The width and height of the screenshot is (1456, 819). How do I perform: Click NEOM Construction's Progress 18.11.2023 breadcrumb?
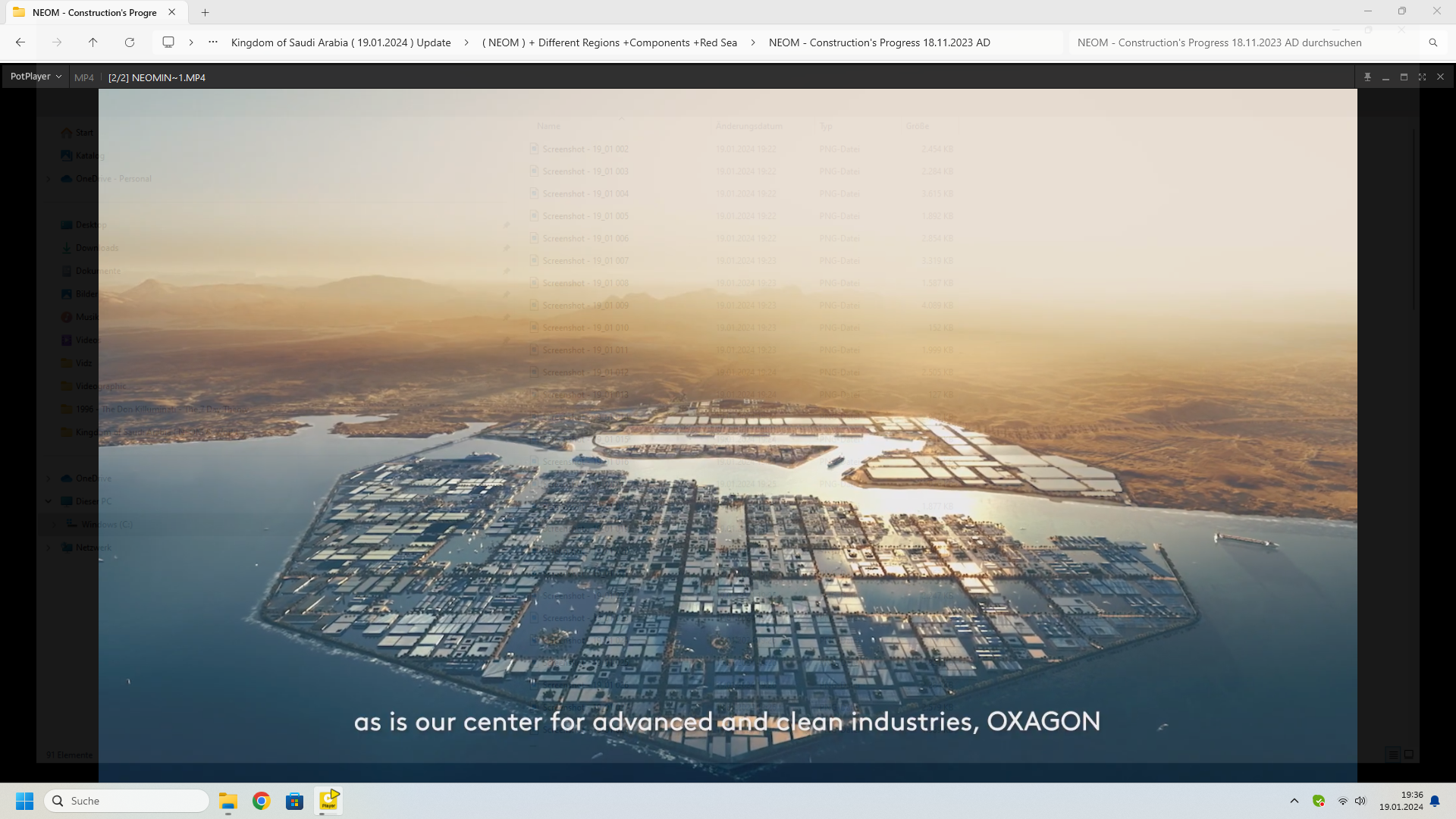coord(880,42)
